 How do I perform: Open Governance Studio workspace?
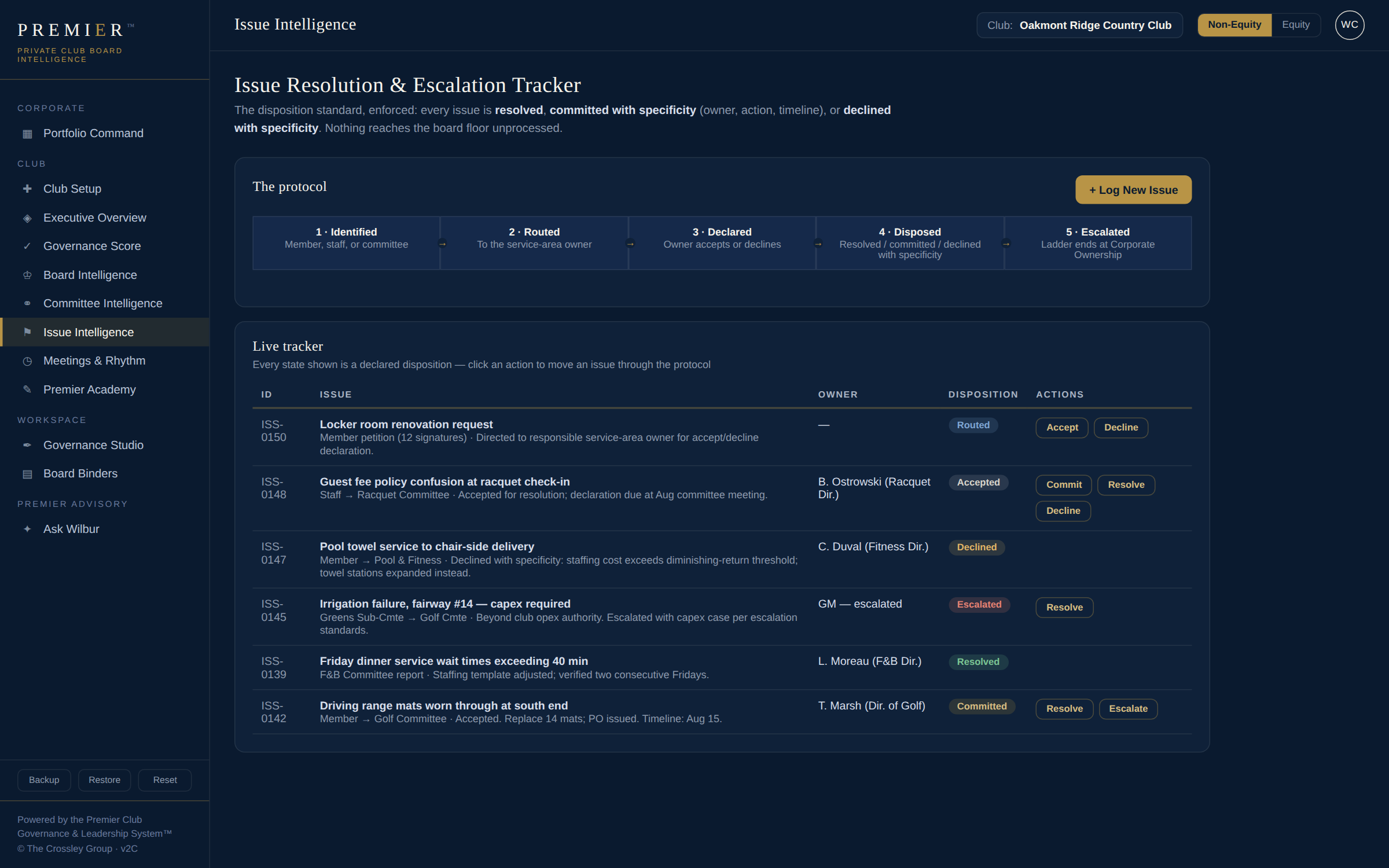tap(105, 445)
